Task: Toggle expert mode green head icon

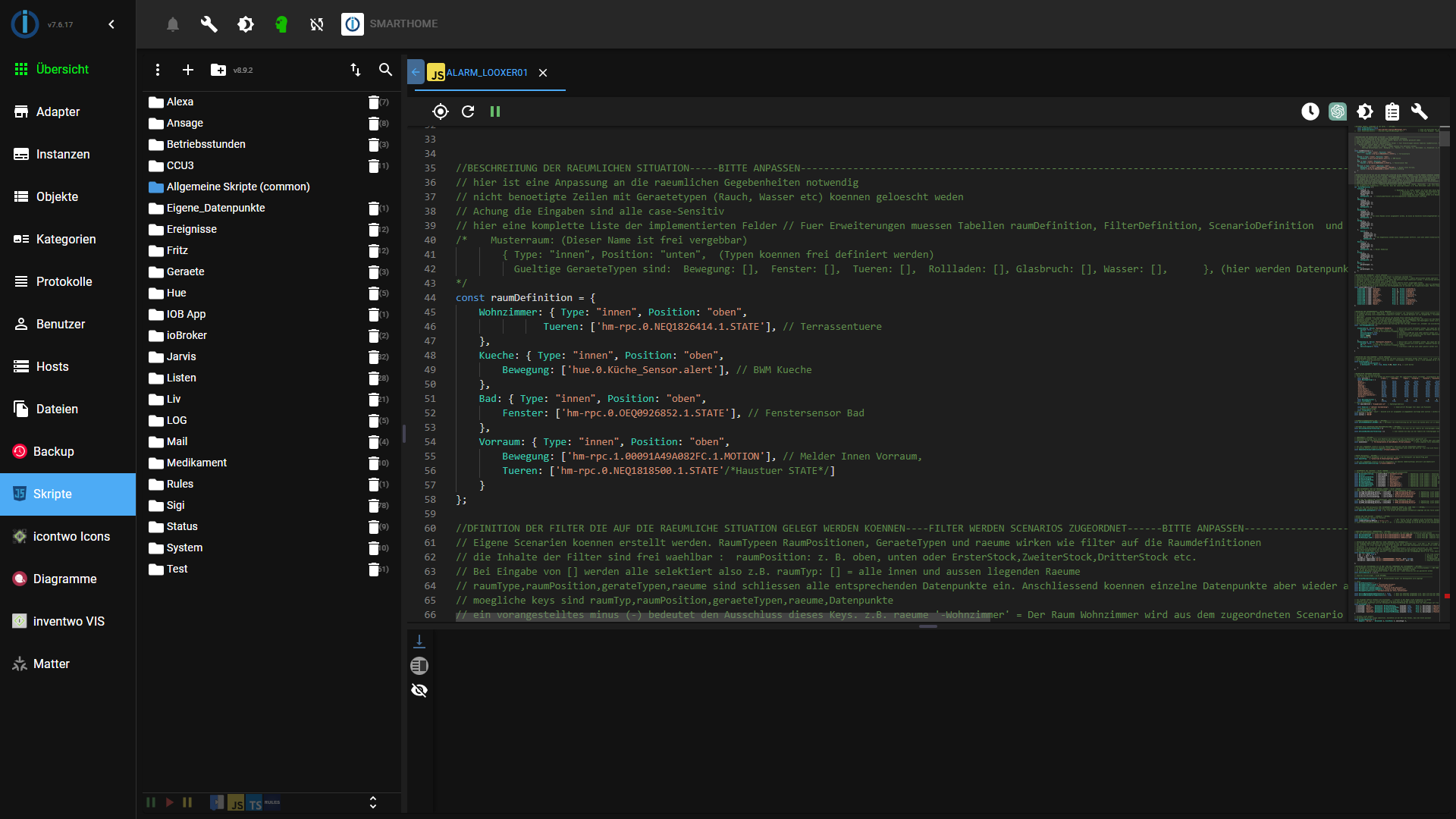Action: (281, 24)
